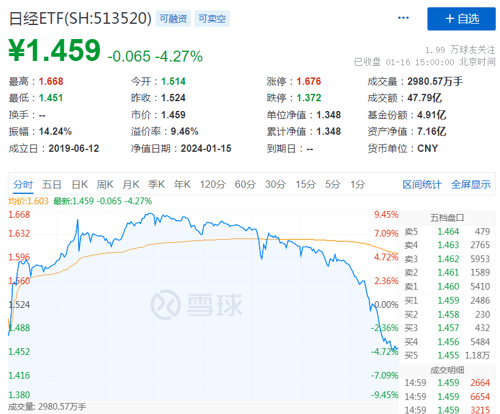Click the 成交量 2980.57万手 value in stats

(435, 81)
